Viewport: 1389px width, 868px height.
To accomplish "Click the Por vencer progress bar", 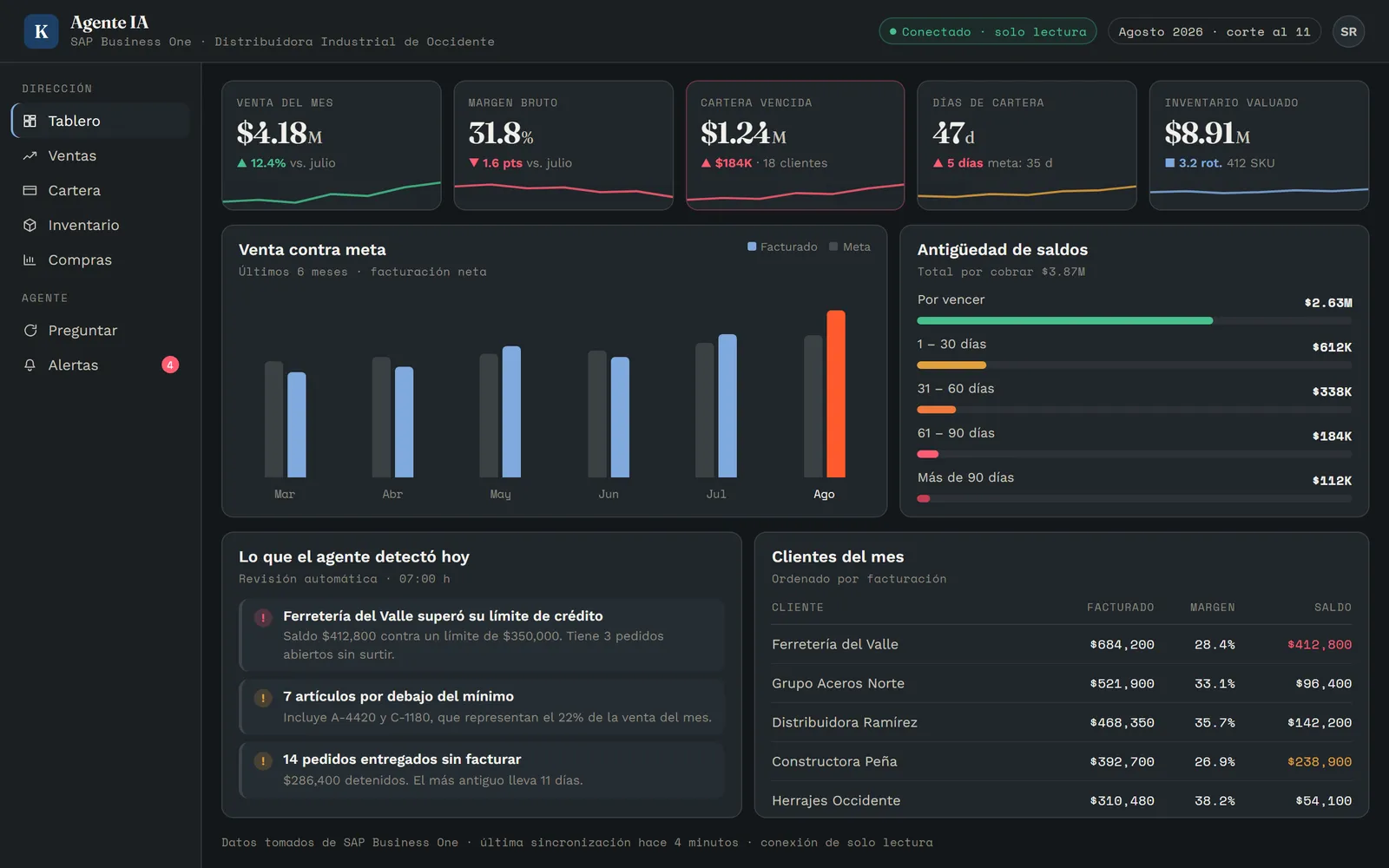I will point(1135,320).
